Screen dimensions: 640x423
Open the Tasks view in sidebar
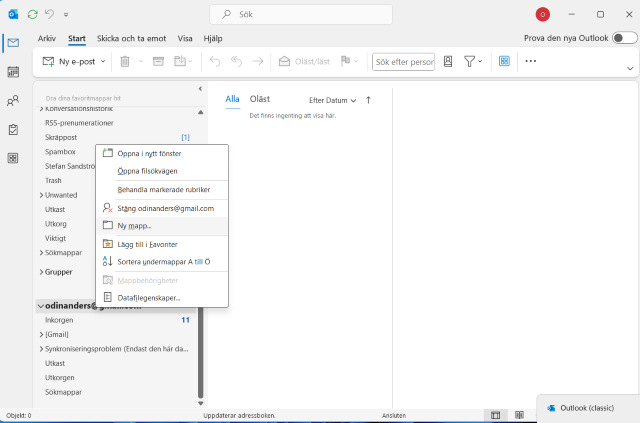click(x=13, y=129)
